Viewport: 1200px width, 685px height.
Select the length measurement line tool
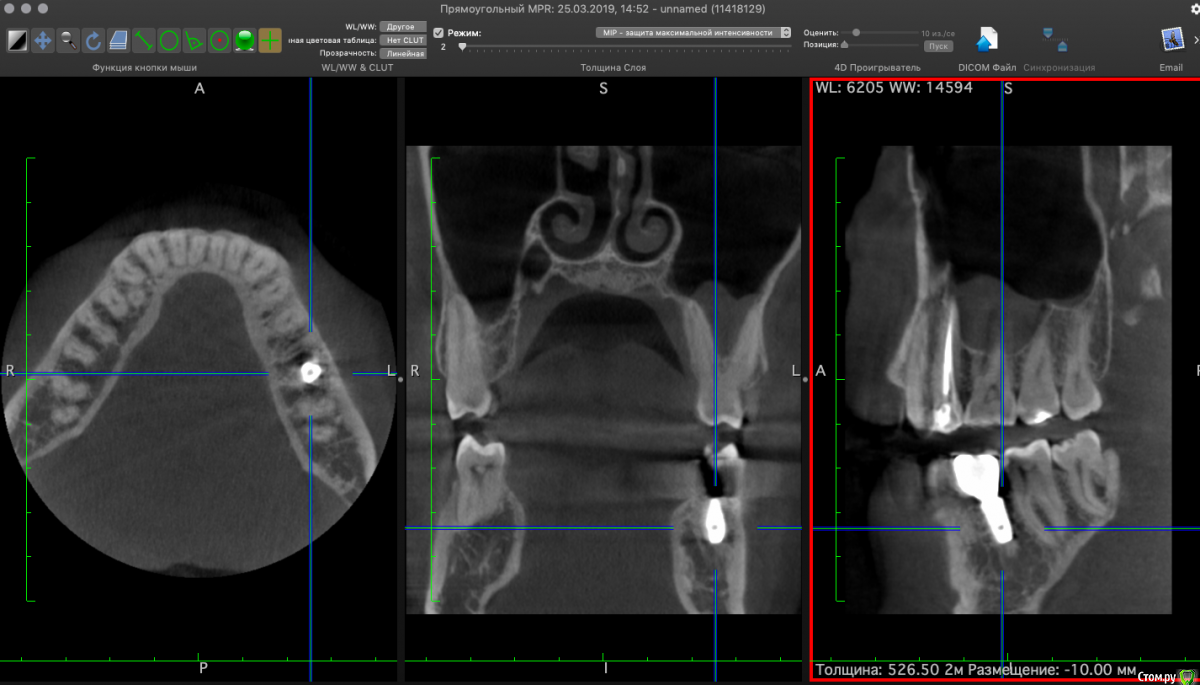click(x=144, y=41)
